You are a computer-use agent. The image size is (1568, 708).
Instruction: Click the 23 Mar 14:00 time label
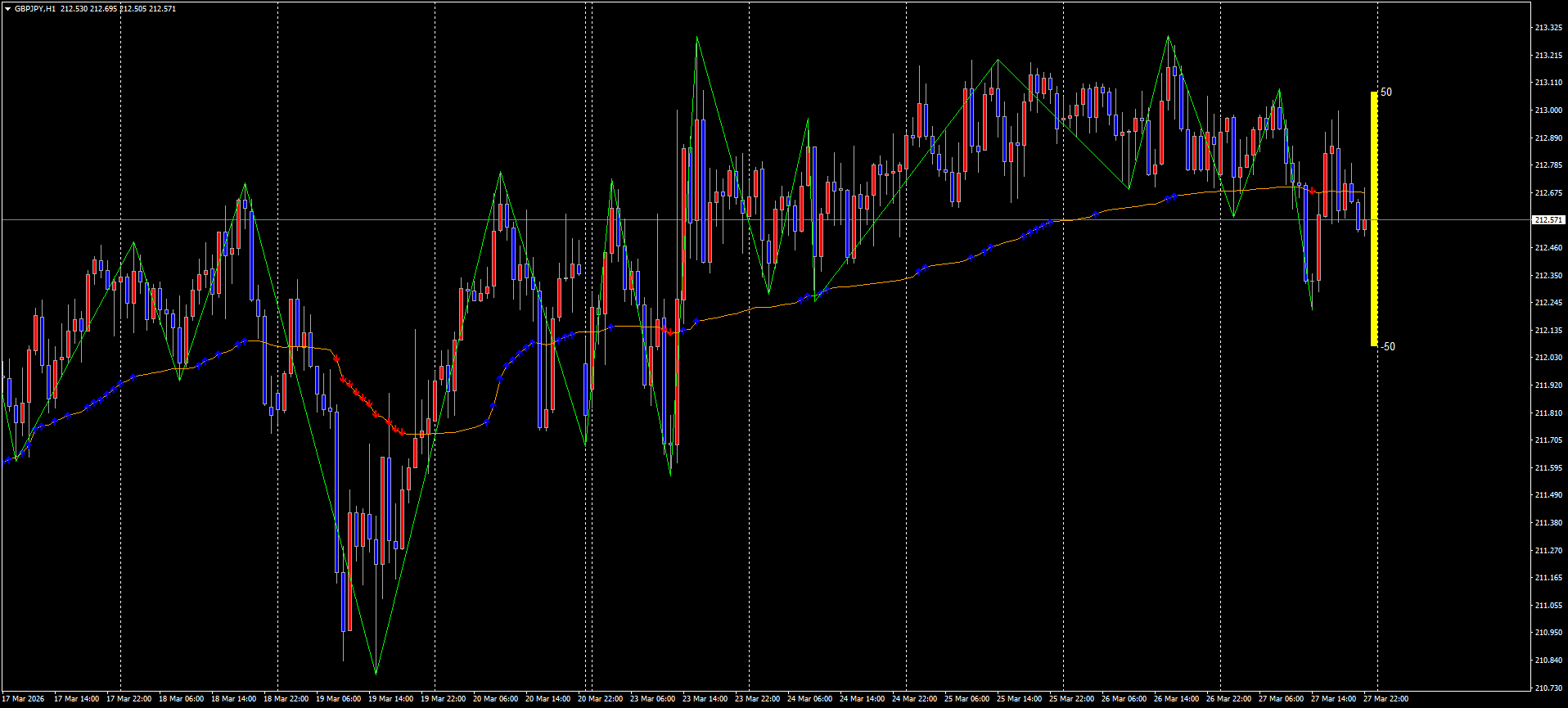(705, 699)
